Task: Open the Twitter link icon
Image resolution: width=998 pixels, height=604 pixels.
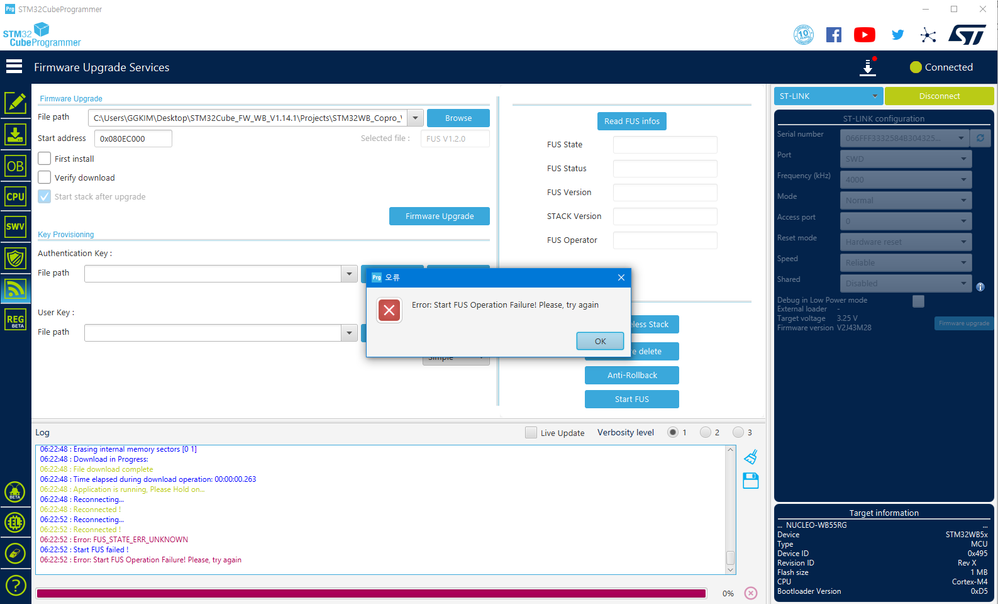Action: 897,34
